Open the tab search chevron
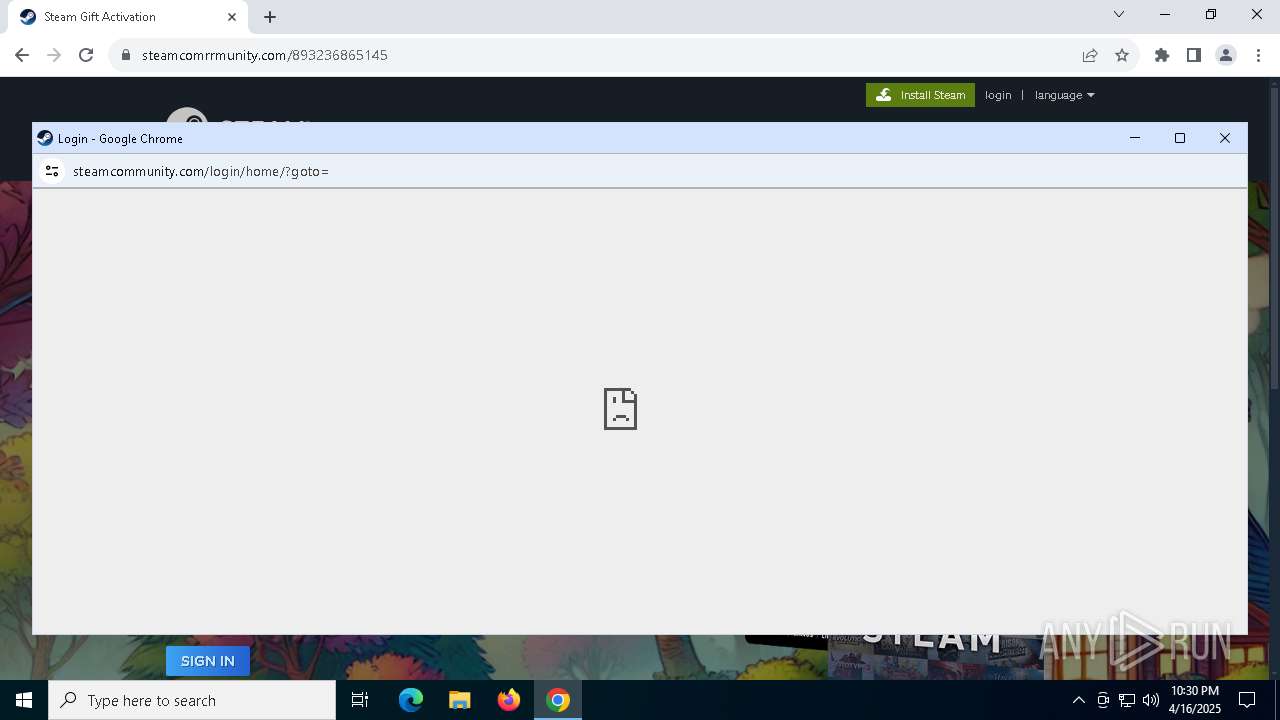 [x=1119, y=14]
